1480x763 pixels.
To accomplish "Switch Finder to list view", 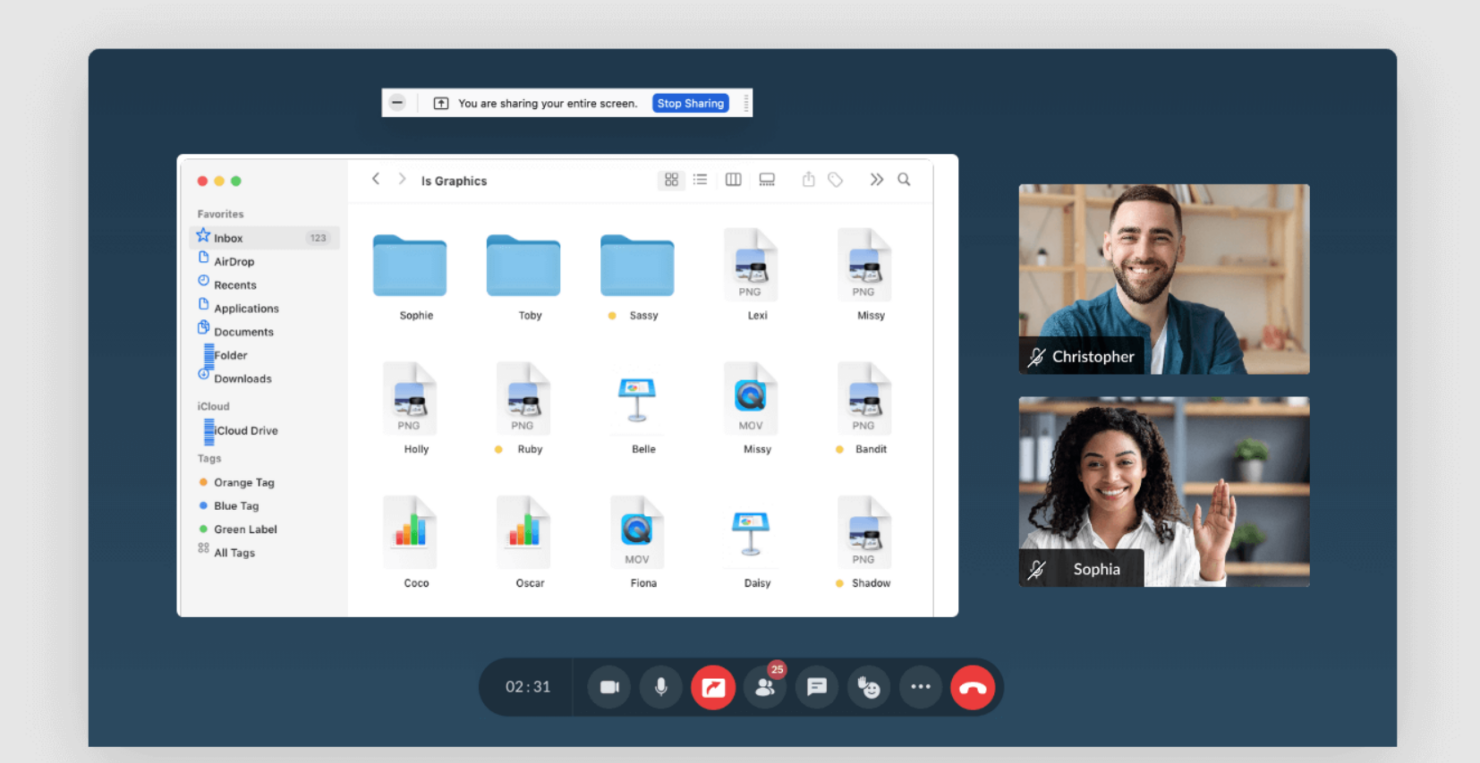I will pos(700,180).
